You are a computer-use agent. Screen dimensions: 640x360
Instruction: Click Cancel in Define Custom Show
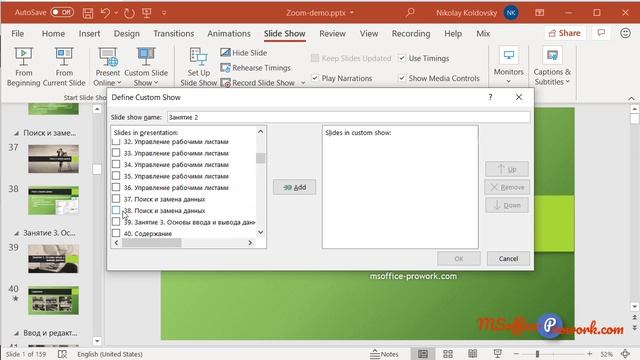pyautogui.click(x=508, y=258)
